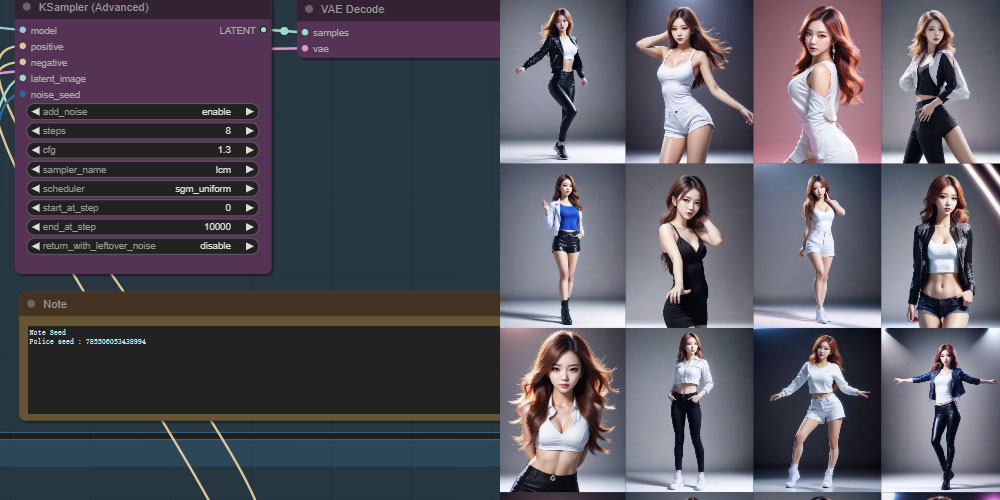Click the vae input socket
Screen dimensions: 1000x500
tap(305, 48)
